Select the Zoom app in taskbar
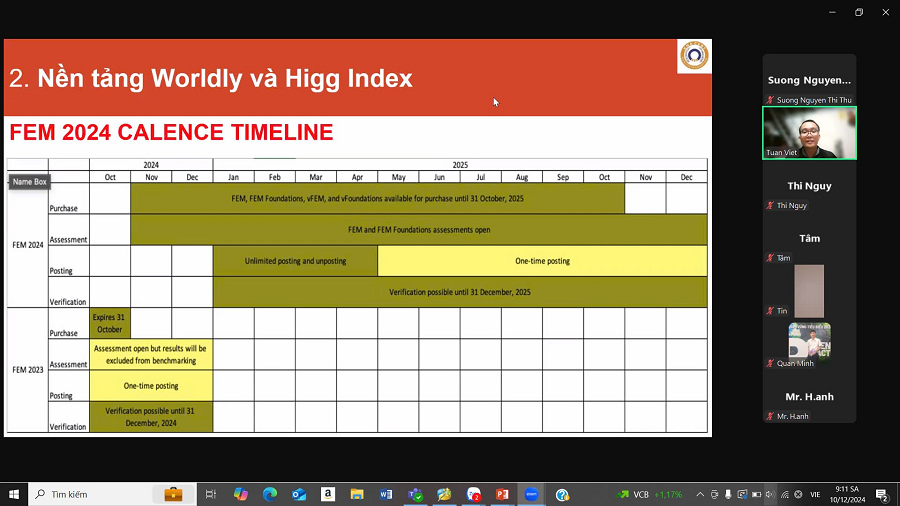 [x=532, y=494]
